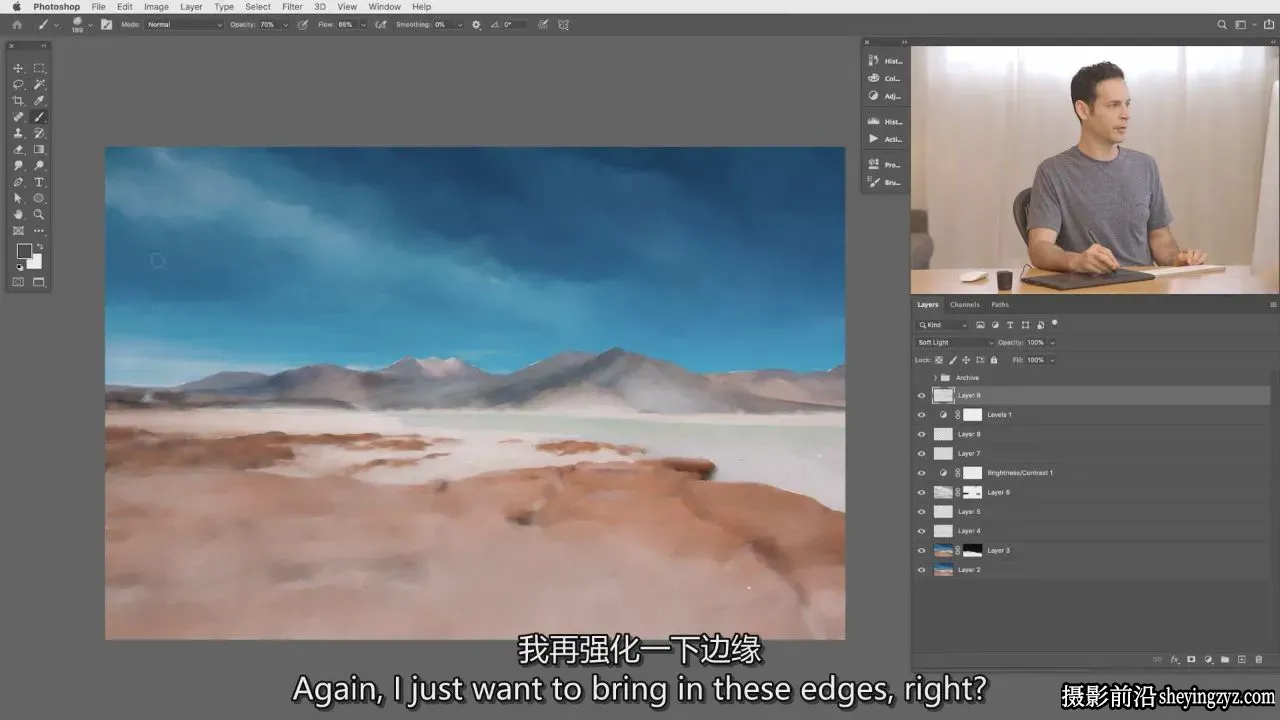Screen dimensions: 1280x720
Task: Choose the Lasso tool
Action: [18, 85]
